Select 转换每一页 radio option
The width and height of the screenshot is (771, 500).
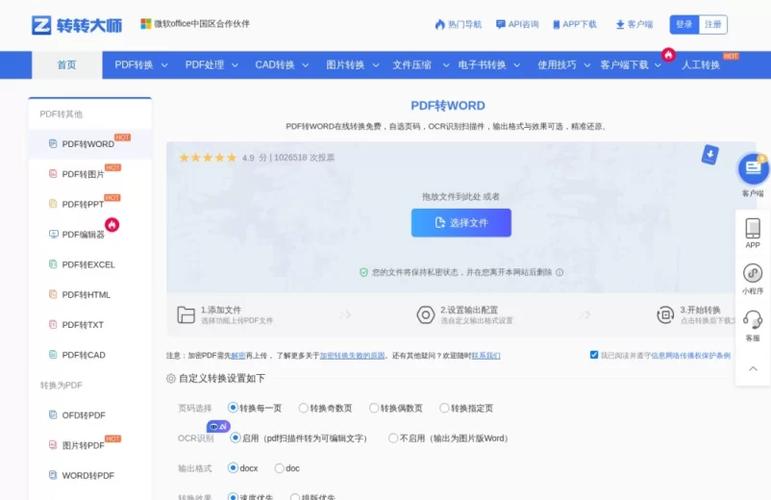tap(233, 408)
